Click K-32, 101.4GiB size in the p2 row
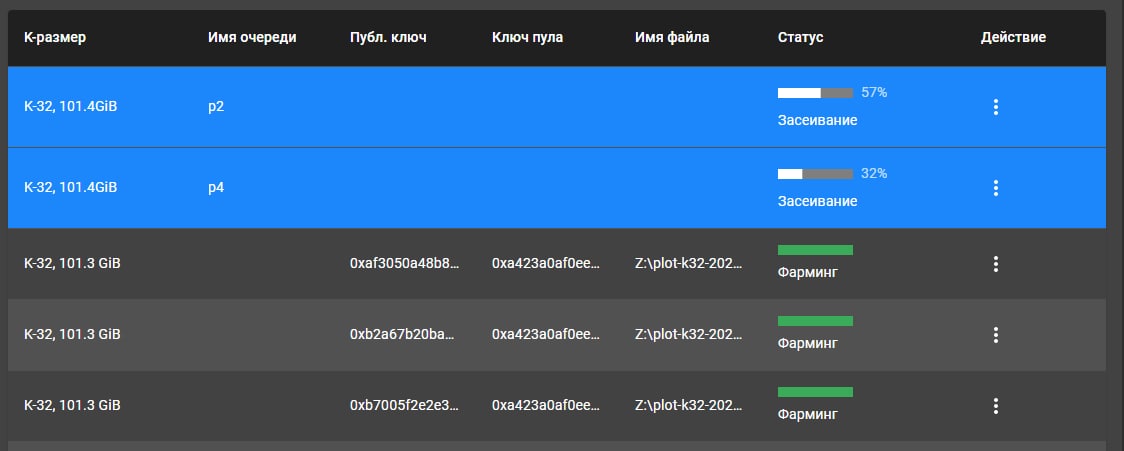1124x451 pixels. click(70, 108)
